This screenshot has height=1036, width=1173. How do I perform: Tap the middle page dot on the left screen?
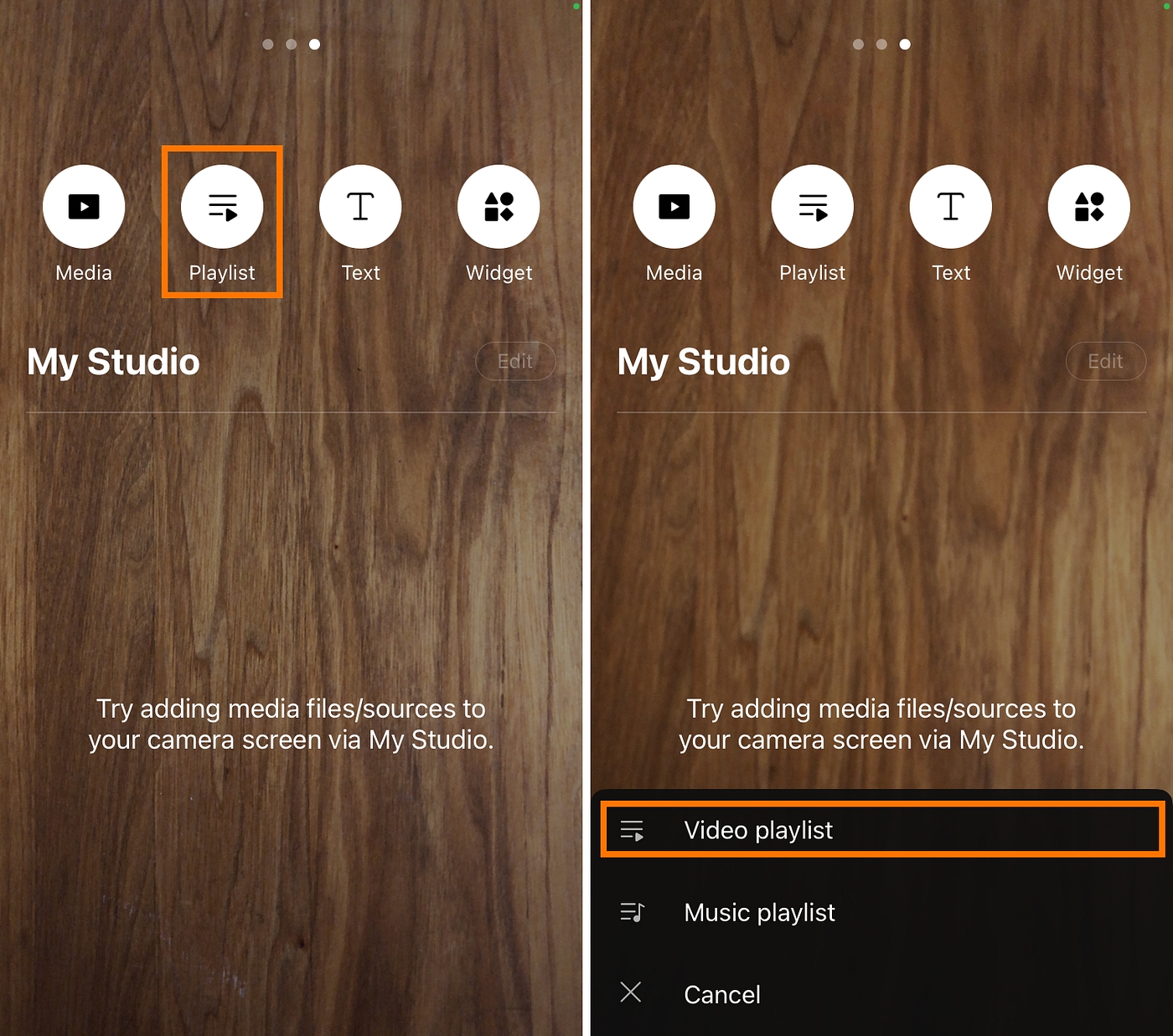[x=292, y=44]
